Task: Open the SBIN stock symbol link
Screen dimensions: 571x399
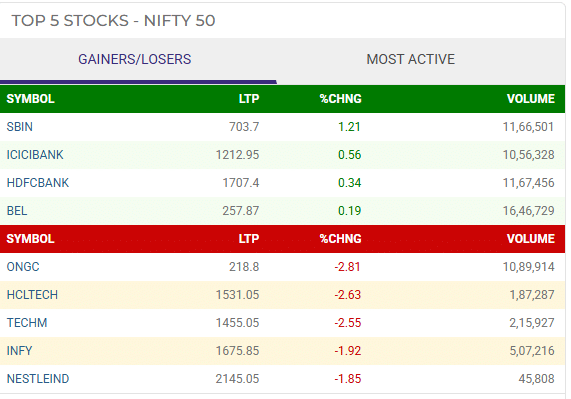Action: 20,127
